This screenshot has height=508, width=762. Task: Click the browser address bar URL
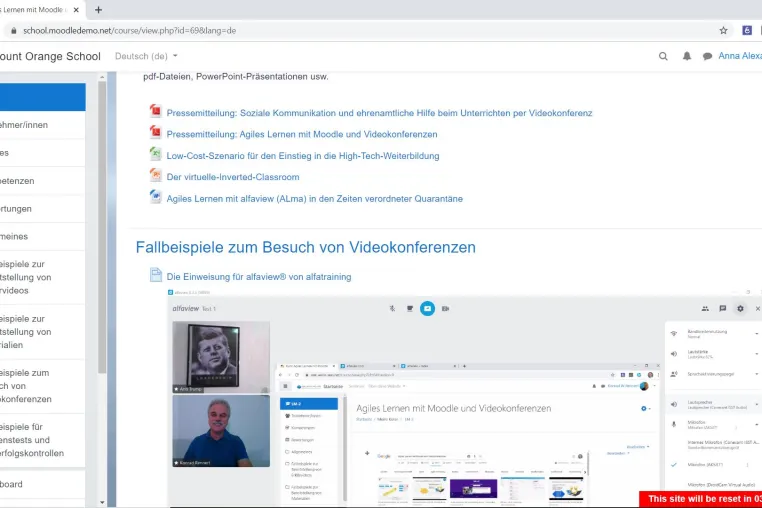coord(129,31)
